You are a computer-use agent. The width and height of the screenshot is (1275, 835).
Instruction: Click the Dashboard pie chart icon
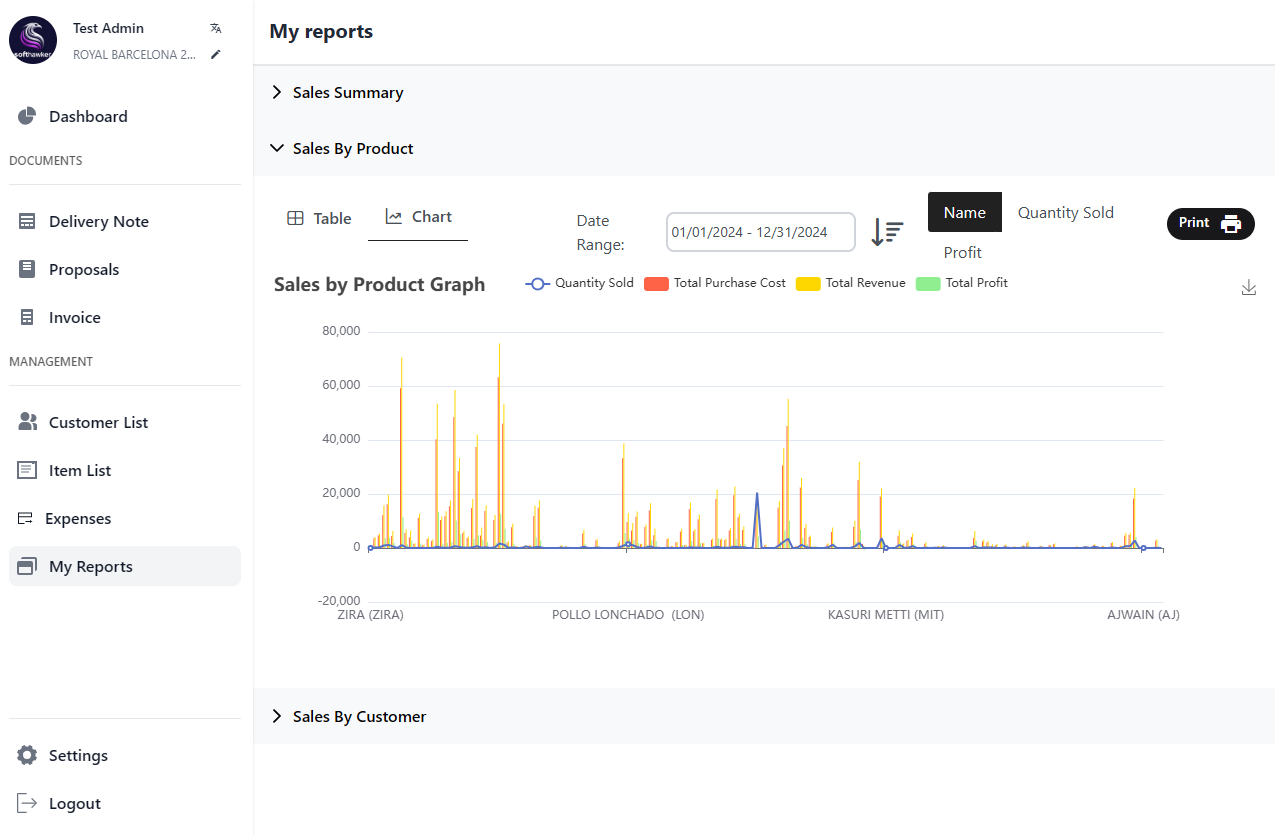coord(27,117)
